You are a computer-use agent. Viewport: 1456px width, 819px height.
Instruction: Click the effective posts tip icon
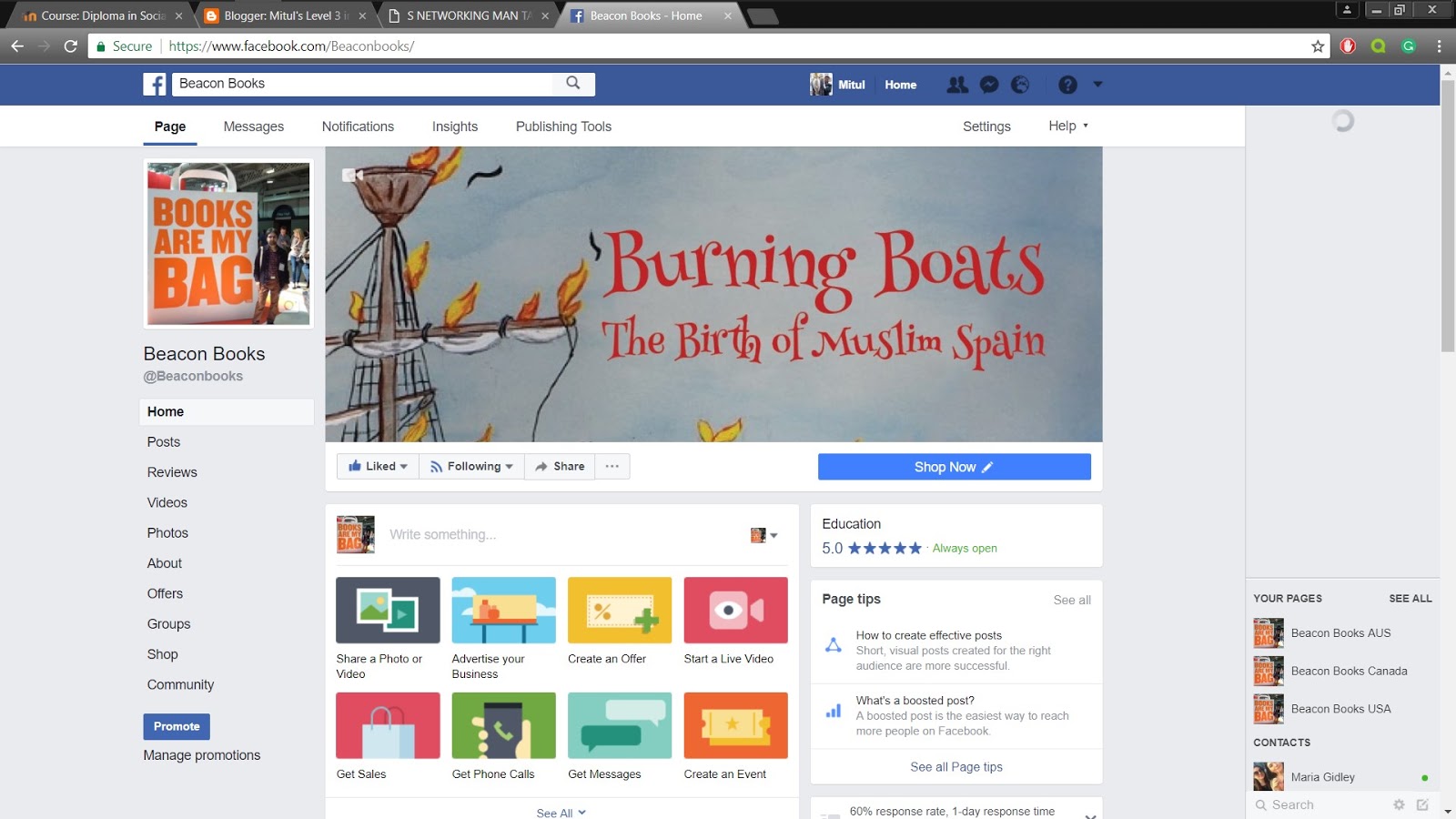coord(833,645)
